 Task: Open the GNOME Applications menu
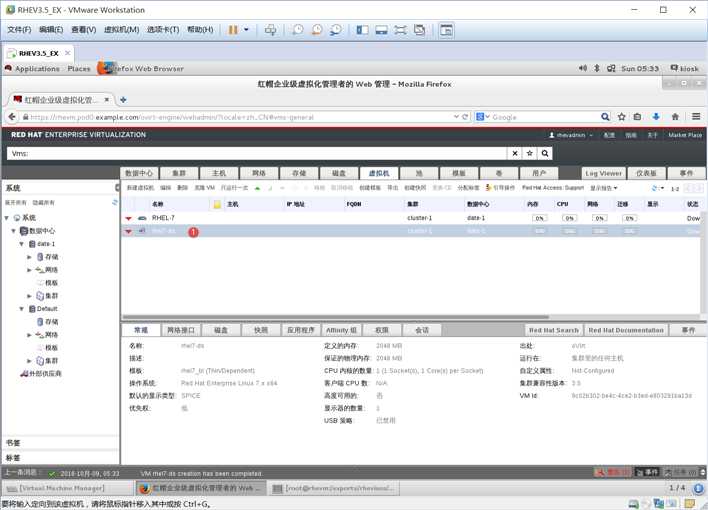[37, 69]
